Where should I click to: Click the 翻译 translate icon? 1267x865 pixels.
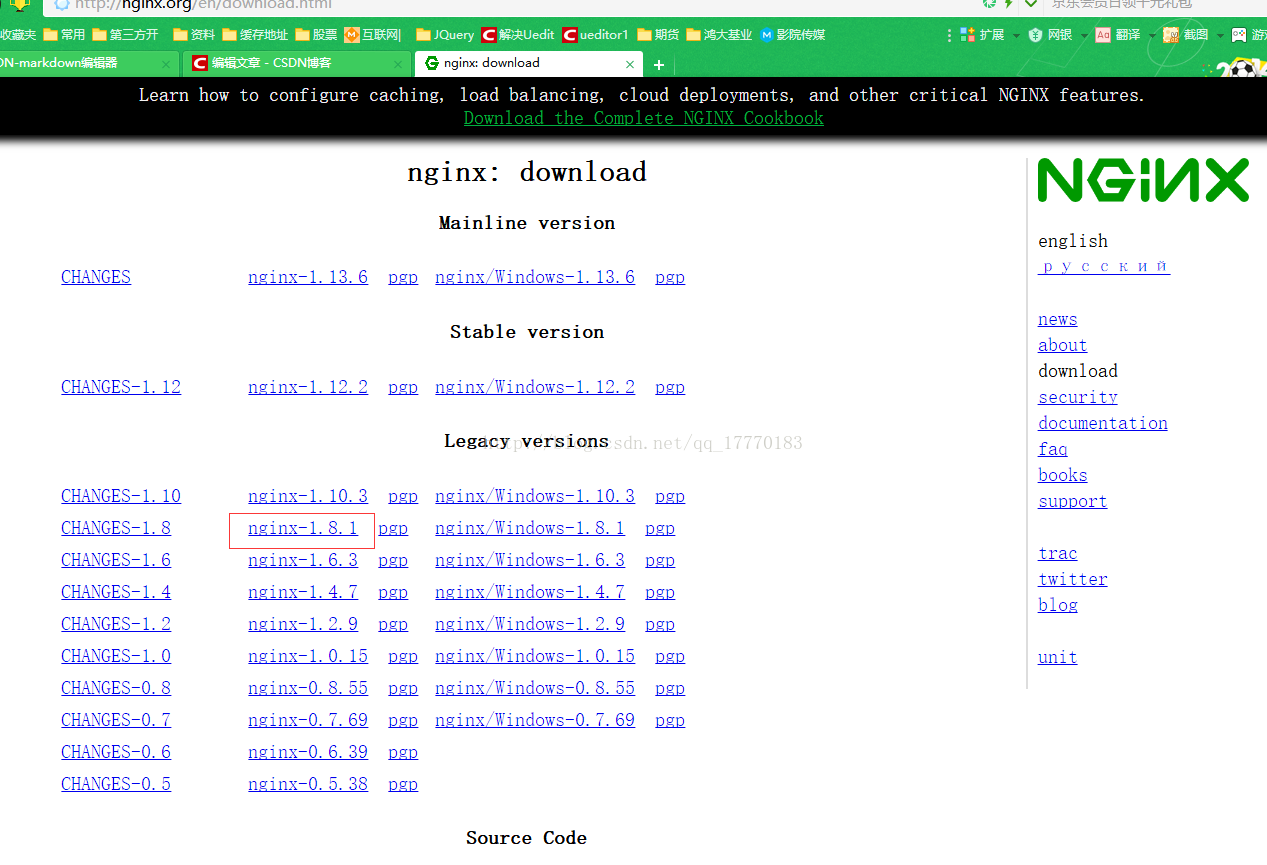(1103, 35)
